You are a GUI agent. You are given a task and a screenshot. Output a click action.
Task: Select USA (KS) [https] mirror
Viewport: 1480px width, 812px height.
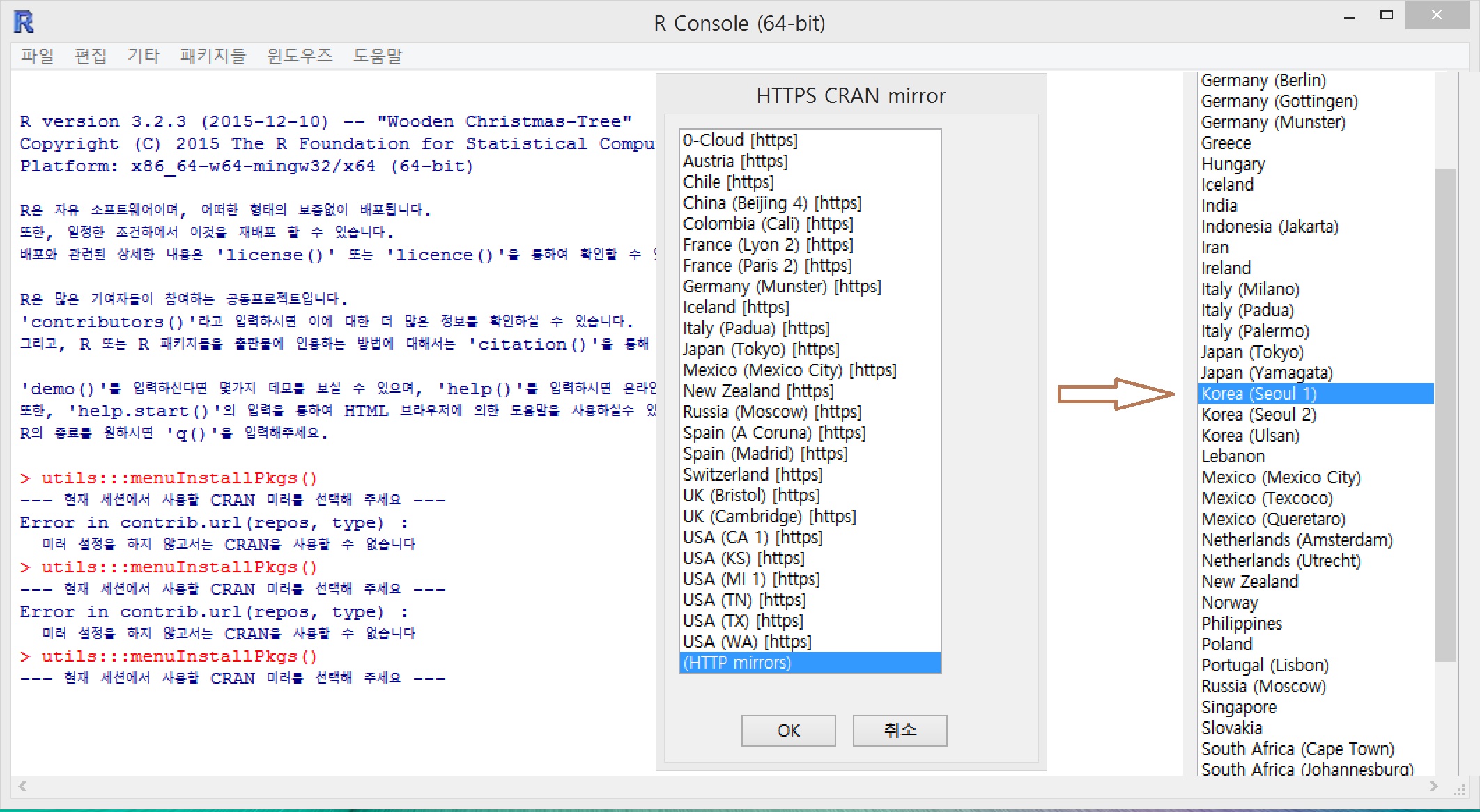tap(810, 558)
